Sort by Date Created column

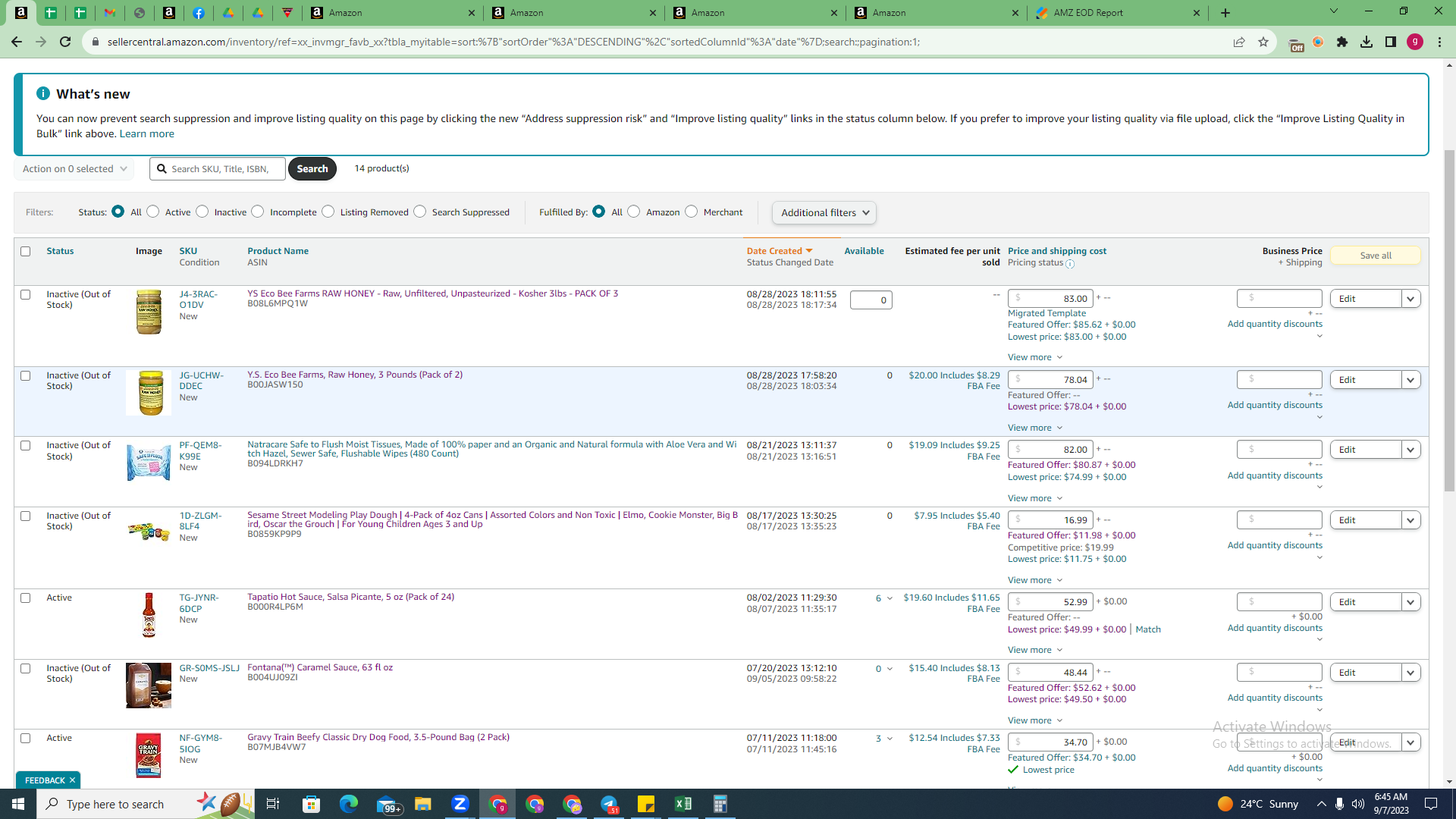click(779, 251)
